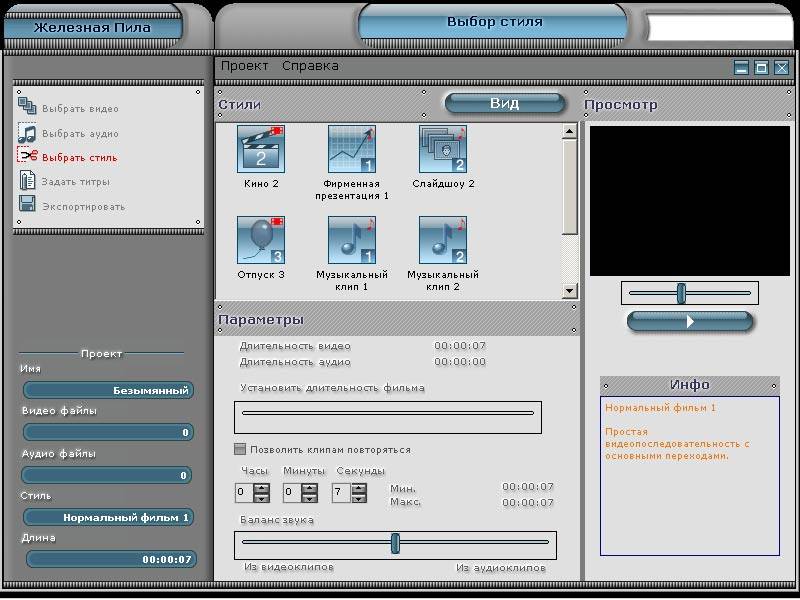The width and height of the screenshot is (800, 600).
Task: Go to the Выбрать аудио step
Action: (79, 133)
